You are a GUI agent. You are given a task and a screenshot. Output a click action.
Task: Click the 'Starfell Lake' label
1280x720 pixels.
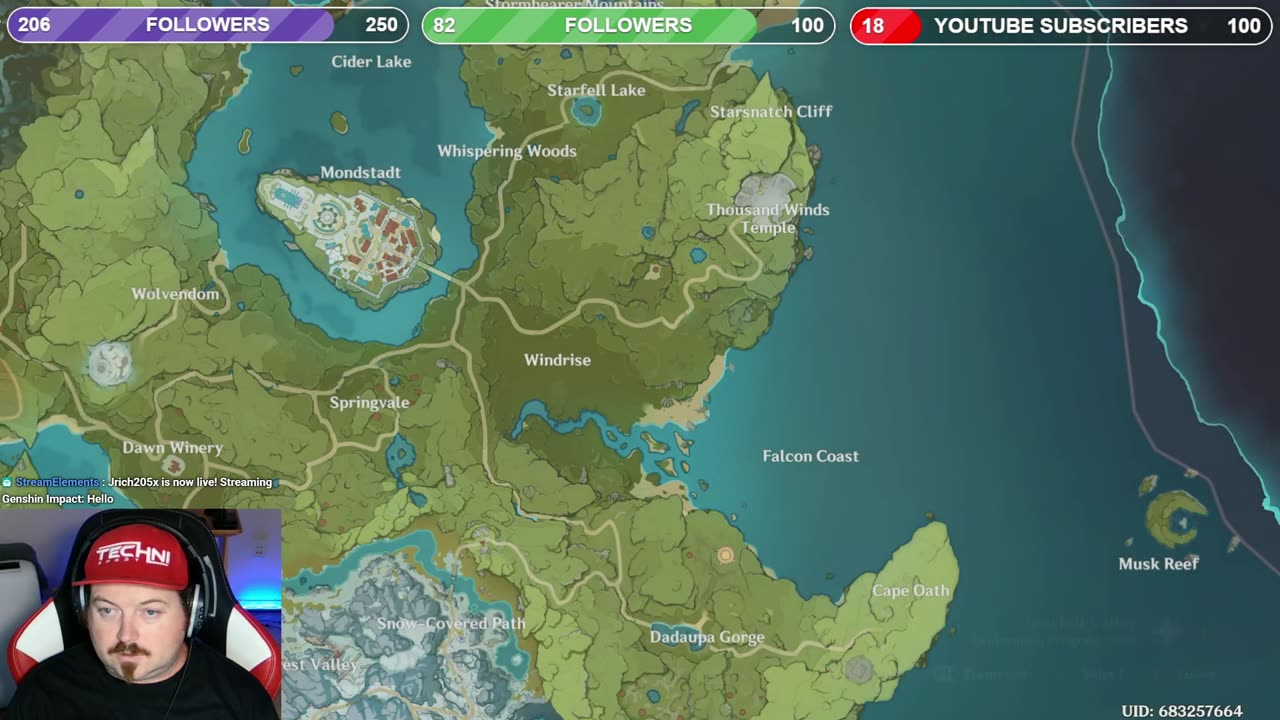tap(596, 90)
